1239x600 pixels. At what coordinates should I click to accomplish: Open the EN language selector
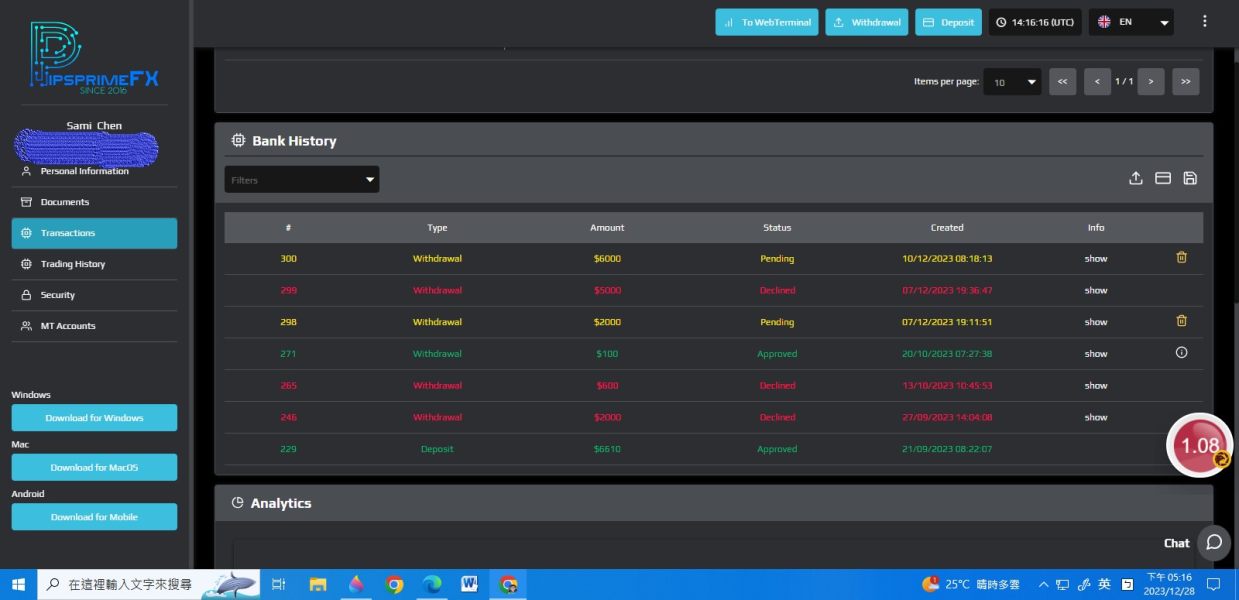coord(1131,22)
